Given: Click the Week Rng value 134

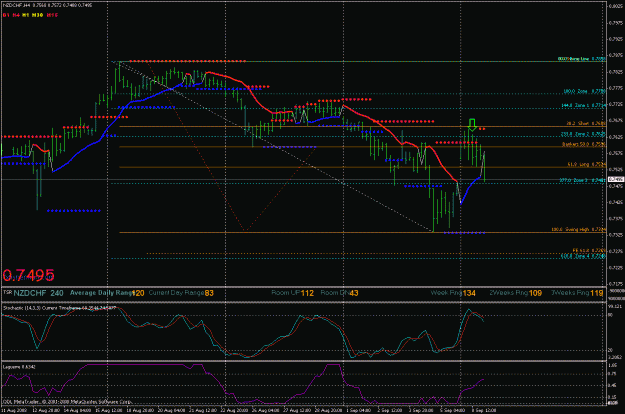Looking at the screenshot, I should [x=469, y=293].
